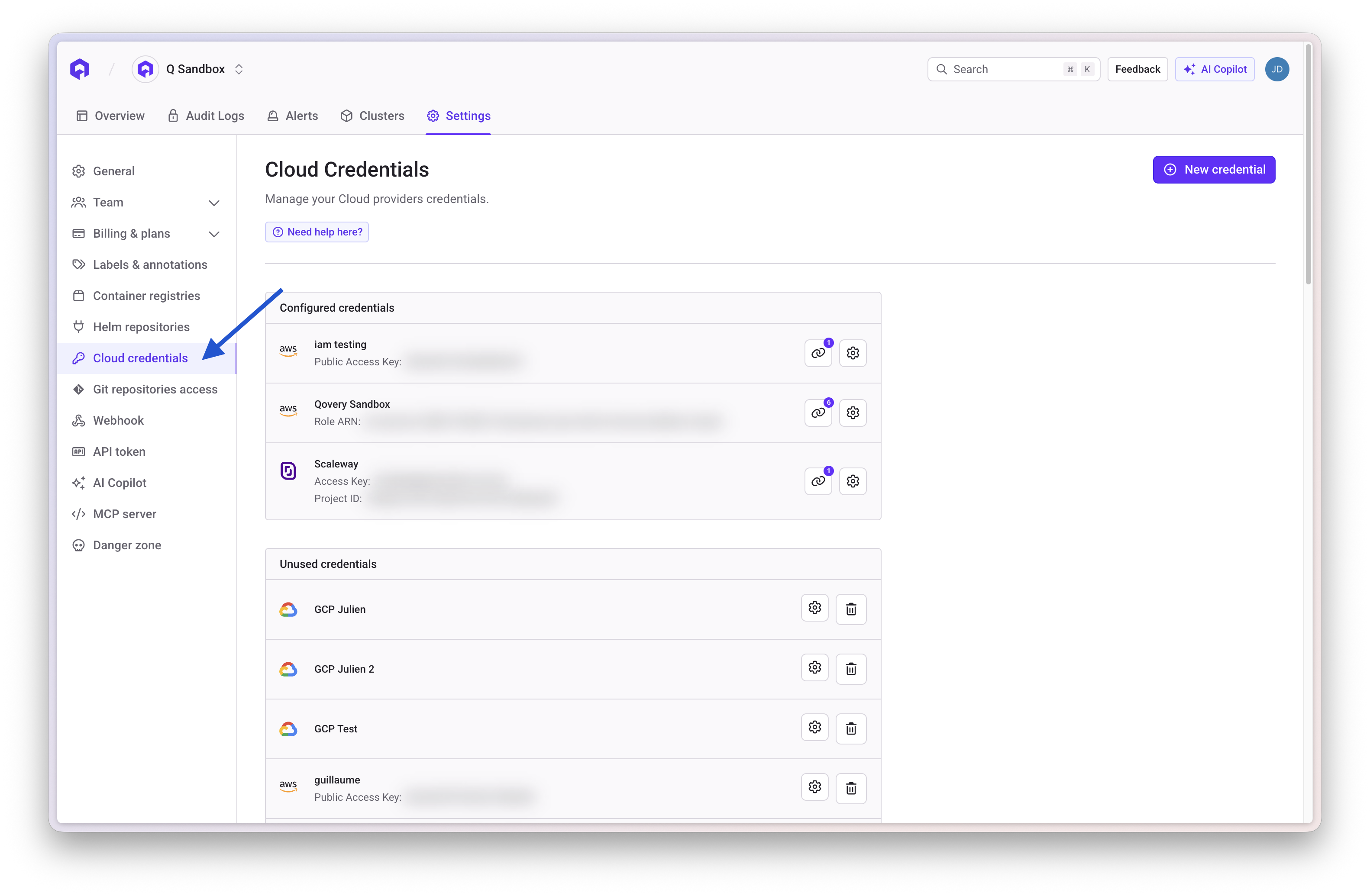
Task: Click the AWS logo beside iam testing
Action: [x=288, y=351]
